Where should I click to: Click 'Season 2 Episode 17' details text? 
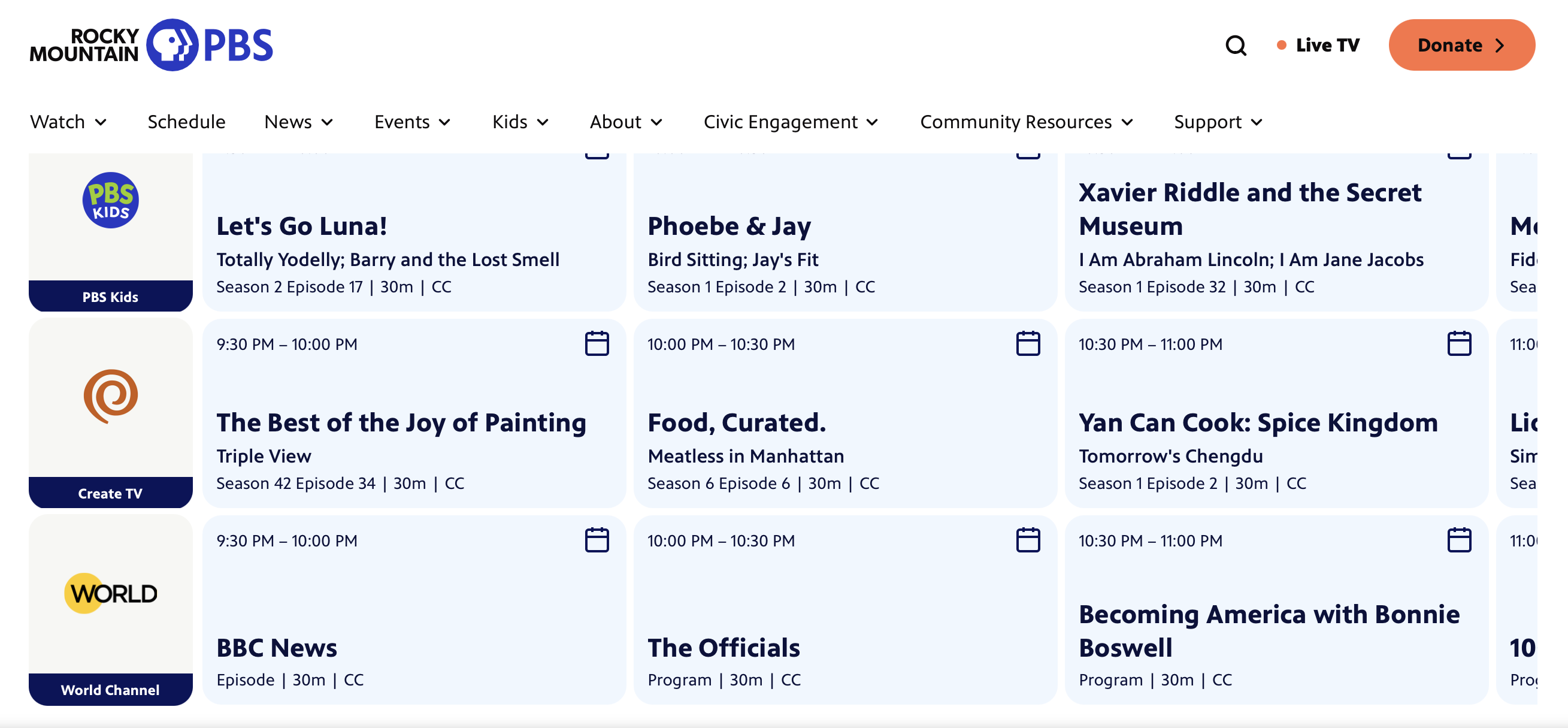[290, 286]
